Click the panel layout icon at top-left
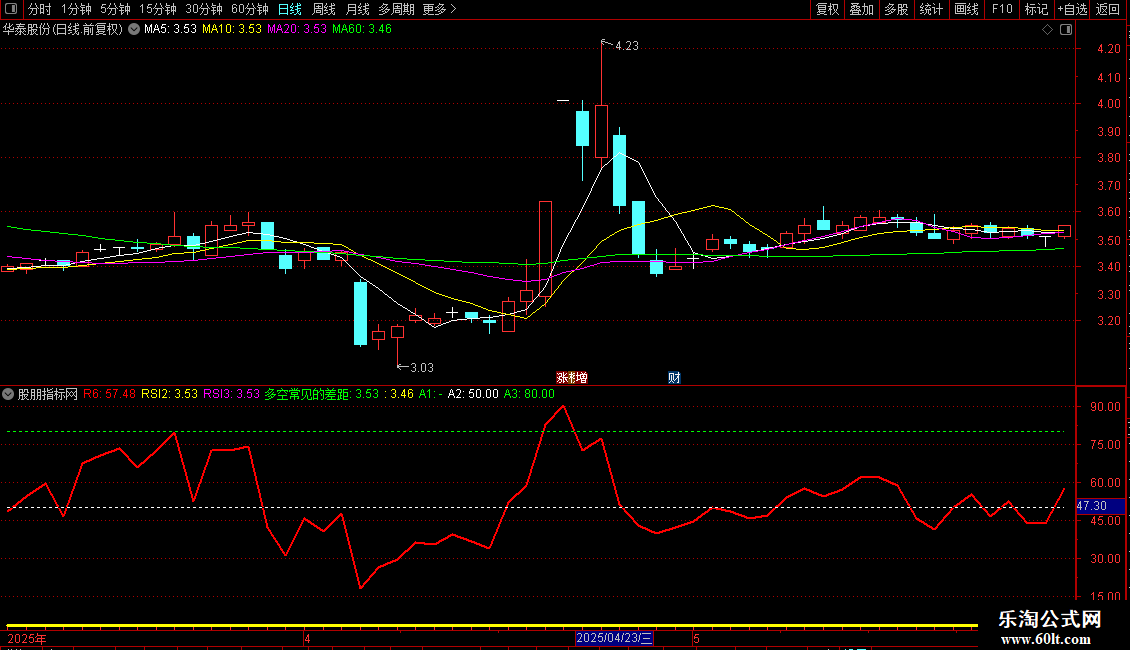This screenshot has width=1130, height=650. [11, 9]
